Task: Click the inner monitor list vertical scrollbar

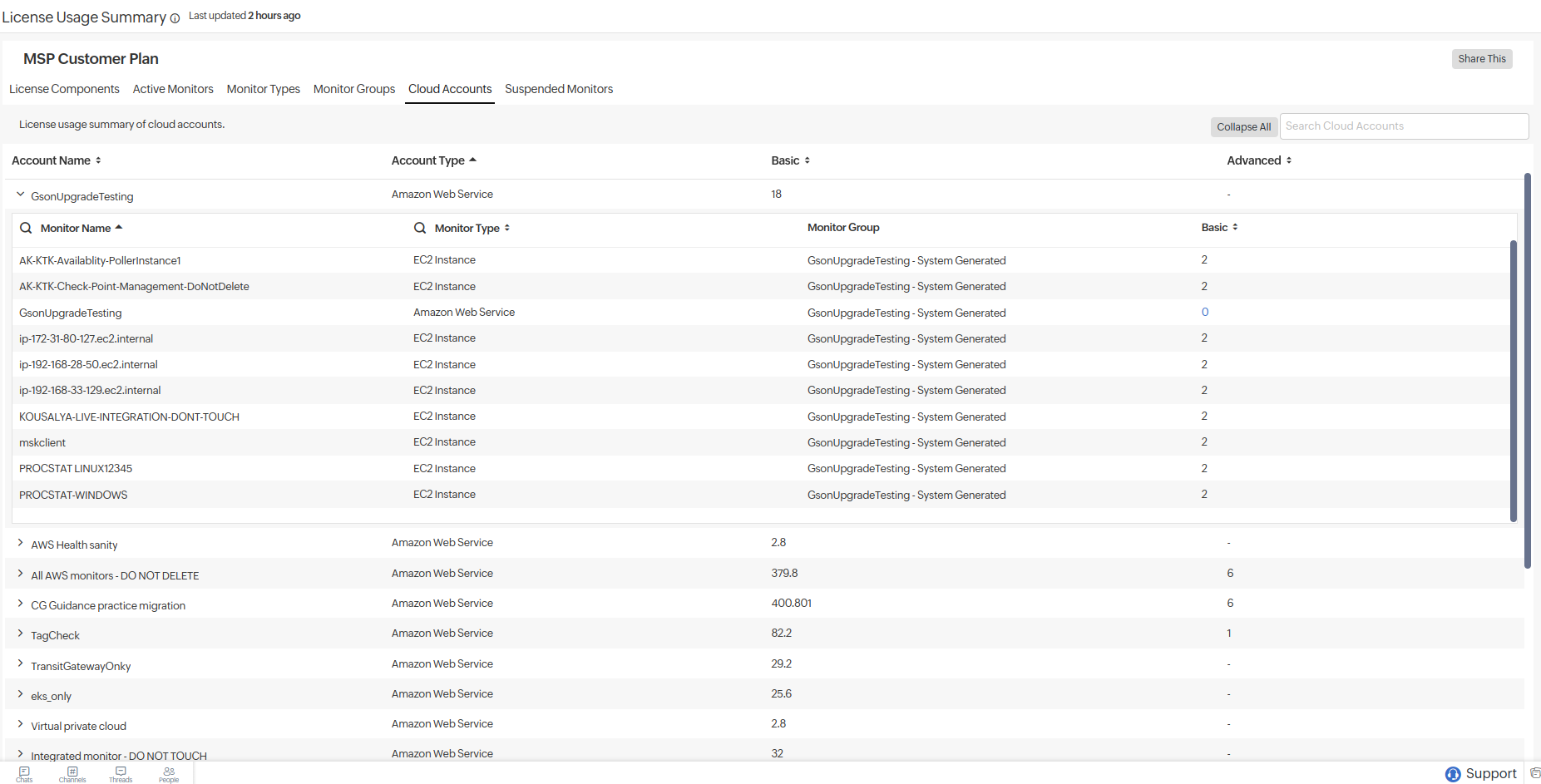Action: click(x=1513, y=381)
